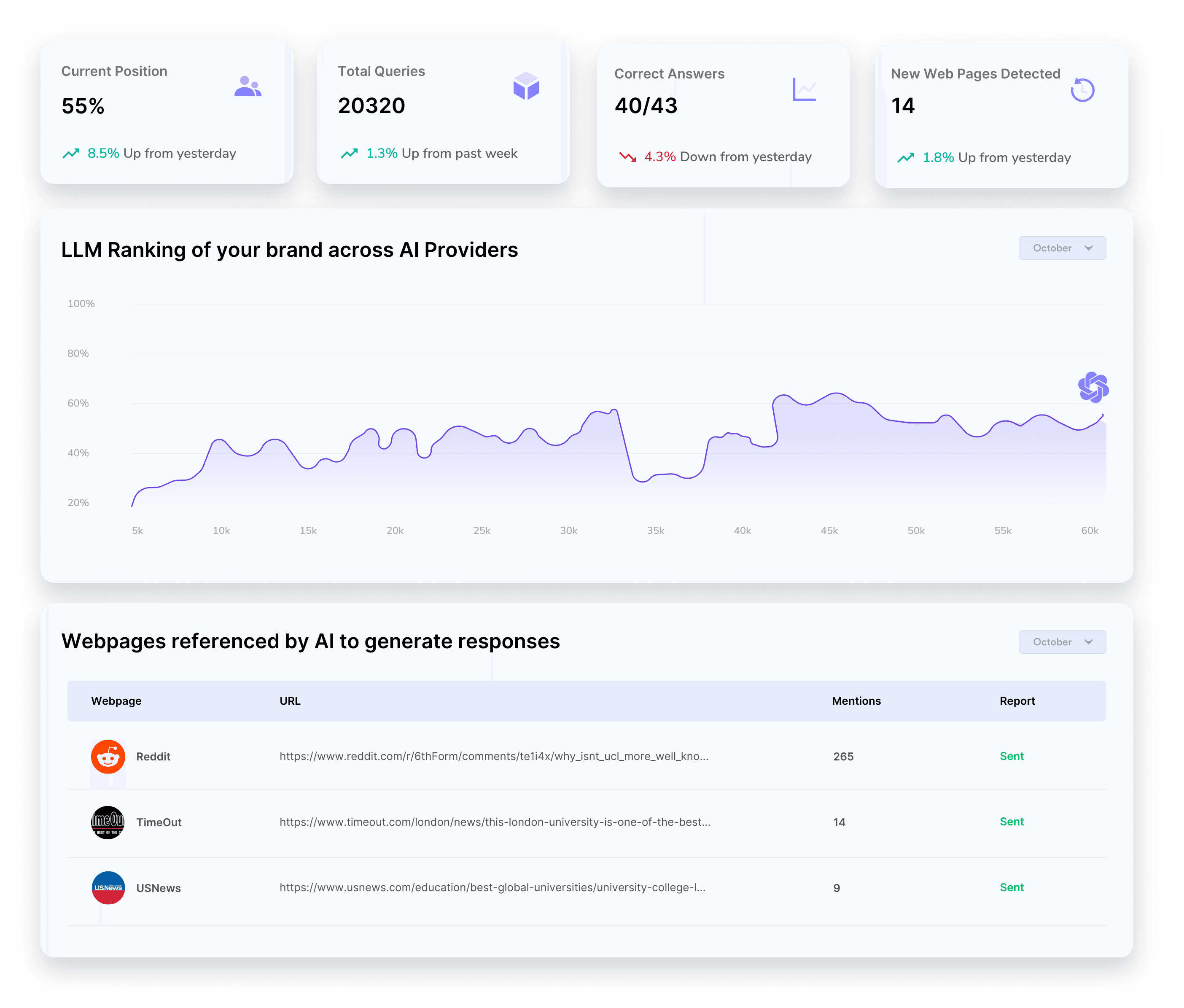Click the Reddit logo in the table
Image resolution: width=1184 pixels, height=1008 pixels.
point(108,757)
